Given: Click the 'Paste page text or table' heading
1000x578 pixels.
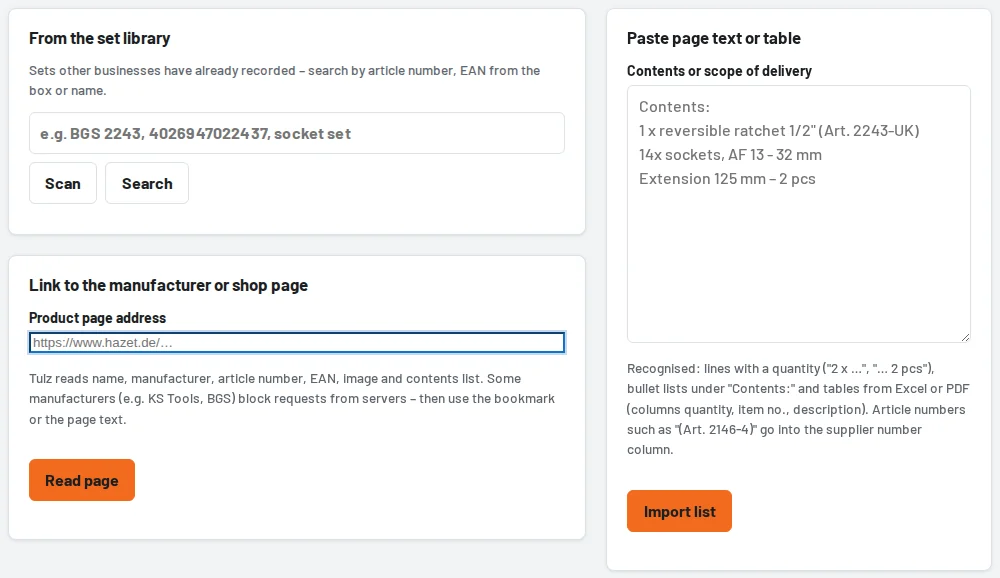Looking at the screenshot, I should coord(714,38).
